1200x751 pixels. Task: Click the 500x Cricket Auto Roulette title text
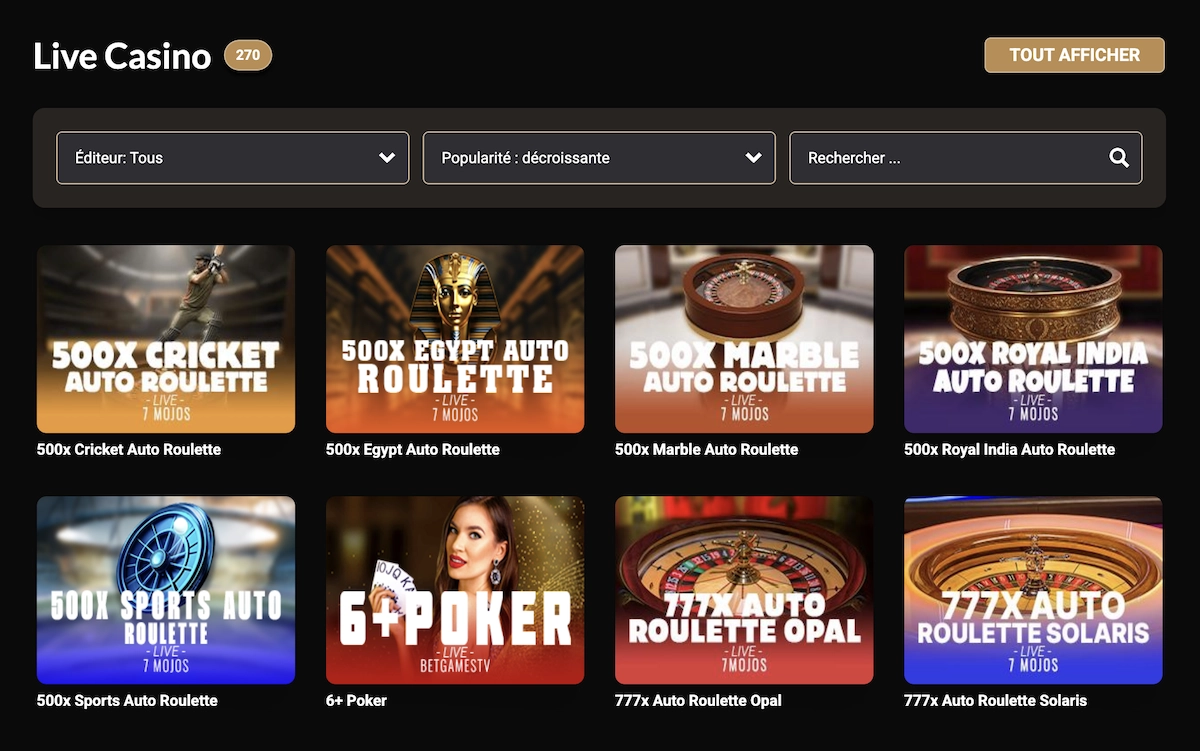125,449
